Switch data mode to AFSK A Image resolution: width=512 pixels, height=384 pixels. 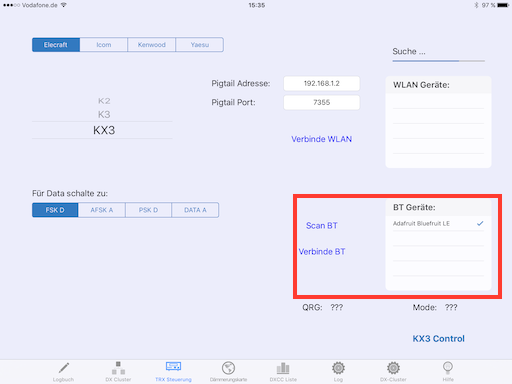click(x=102, y=210)
